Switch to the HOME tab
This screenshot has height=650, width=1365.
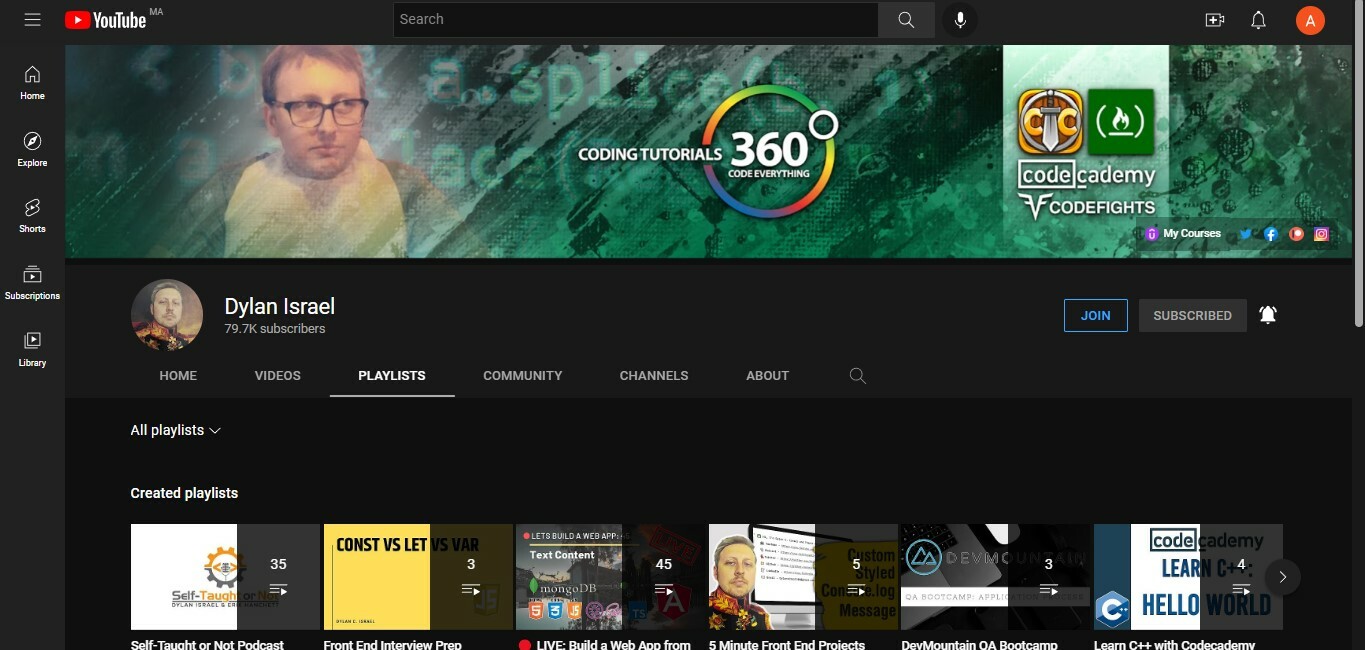178,376
